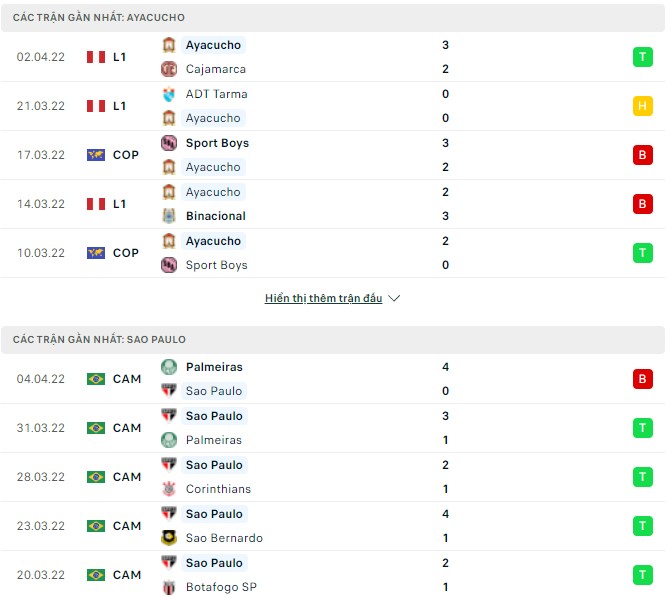Open Sport Boys team name on 17.03.22
Viewport: 670px width, 598px height.
(217, 143)
